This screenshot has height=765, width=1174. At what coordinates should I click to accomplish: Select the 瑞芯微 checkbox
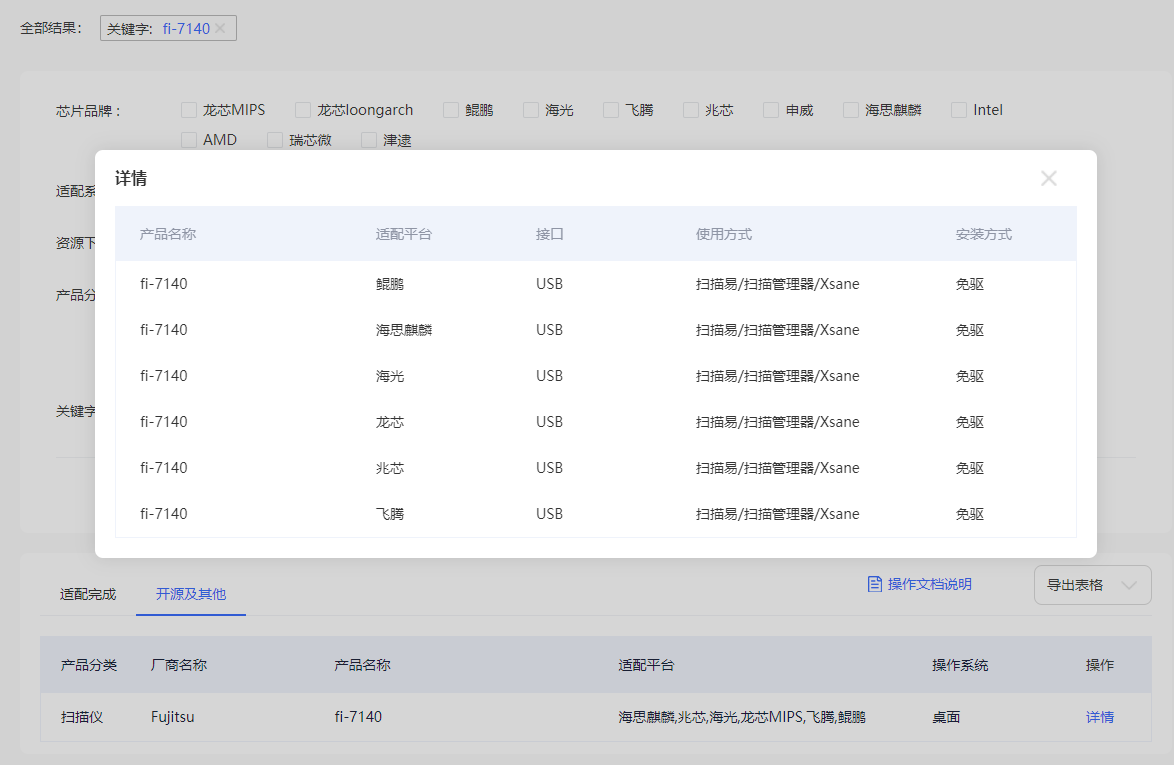(275, 140)
